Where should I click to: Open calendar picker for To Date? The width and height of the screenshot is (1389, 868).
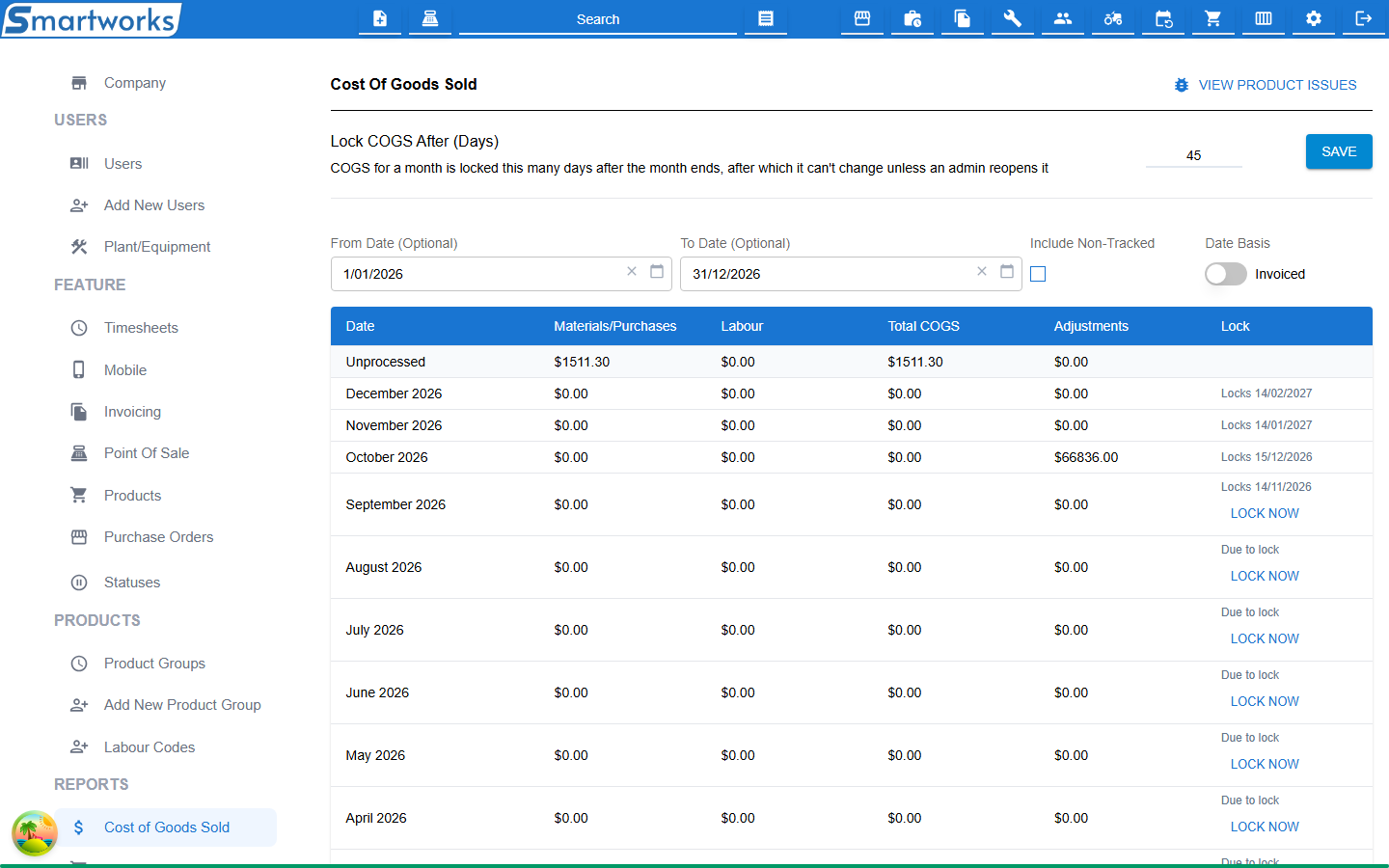click(1007, 272)
